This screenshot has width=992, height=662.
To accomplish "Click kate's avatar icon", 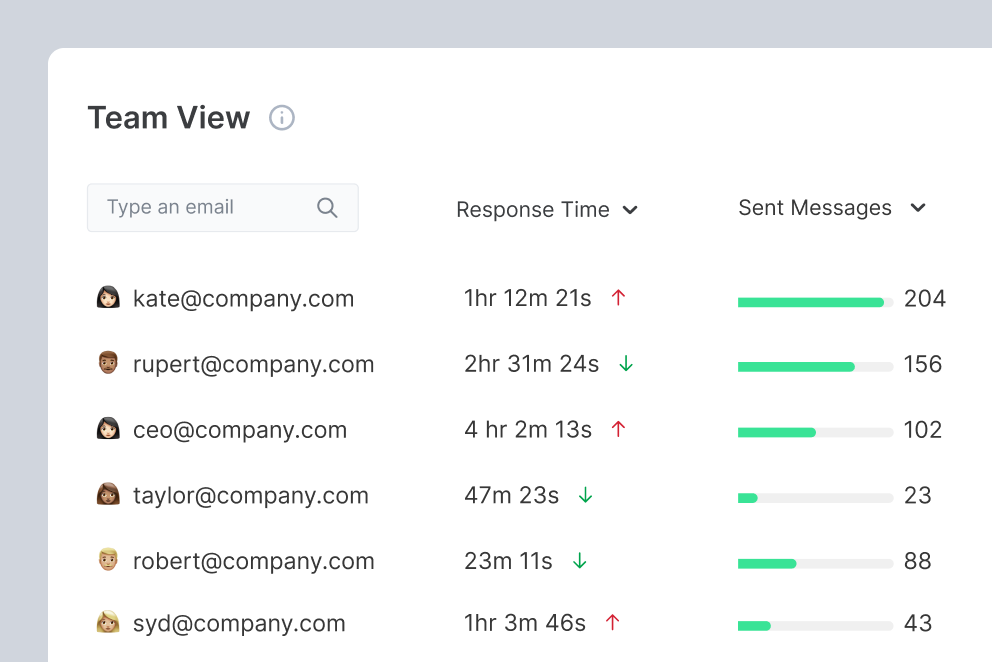I will [108, 298].
